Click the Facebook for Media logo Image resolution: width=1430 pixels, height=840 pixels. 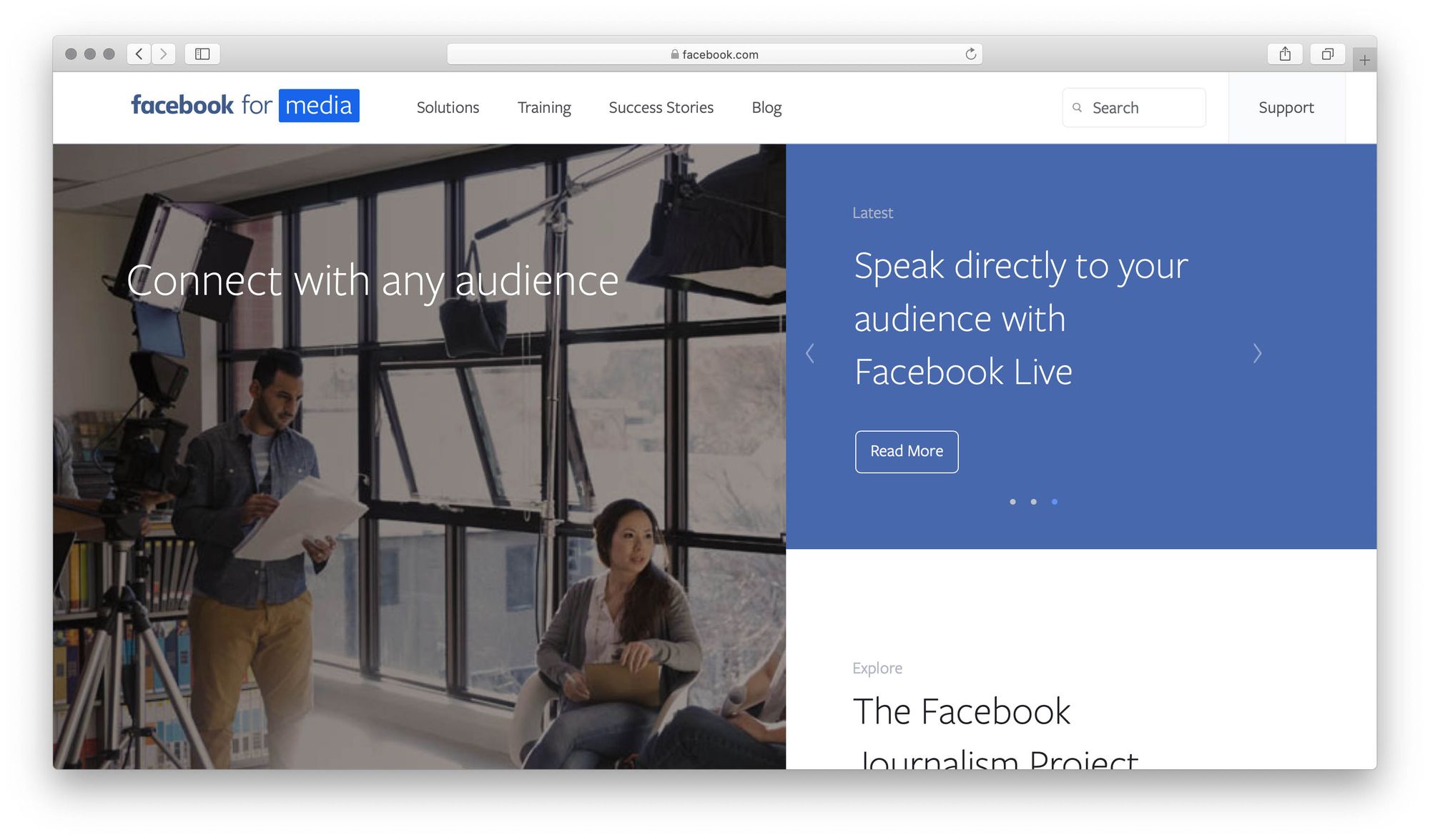(243, 106)
